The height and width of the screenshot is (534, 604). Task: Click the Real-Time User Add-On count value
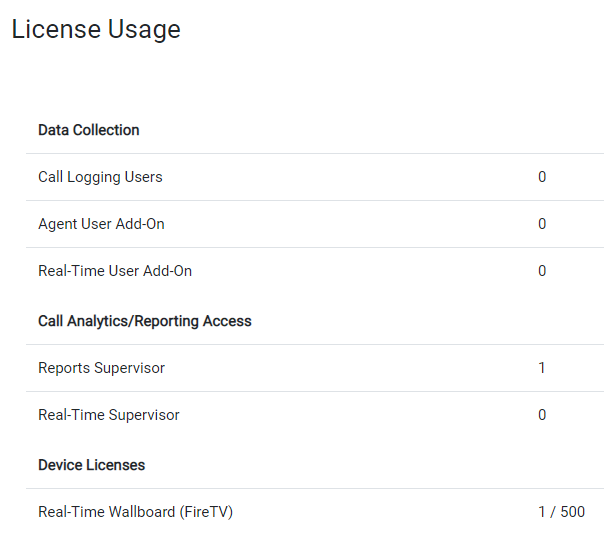pyautogui.click(x=542, y=271)
